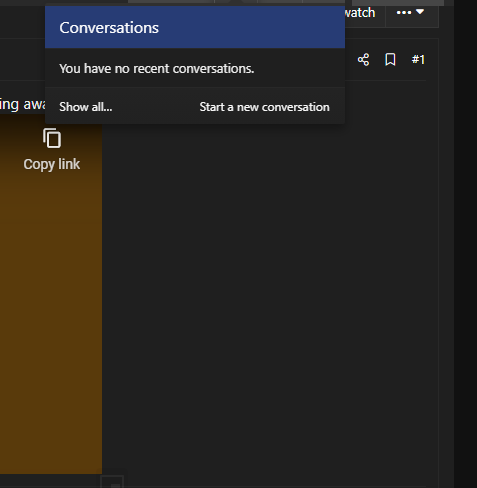This screenshot has width=477, height=488.
Task: Click the brown share panel background
Action: [x=51, y=300]
